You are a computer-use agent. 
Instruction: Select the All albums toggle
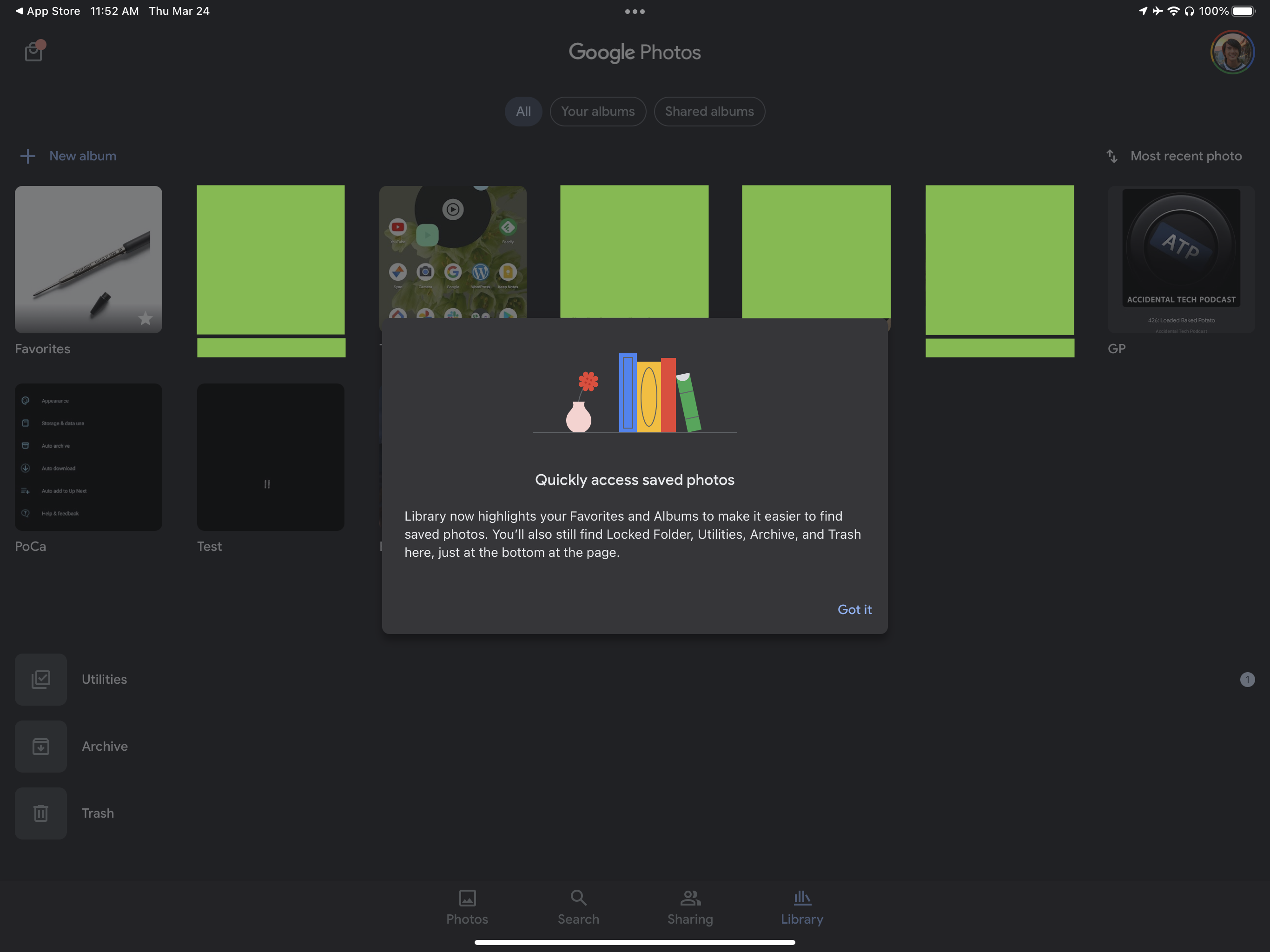click(x=523, y=111)
